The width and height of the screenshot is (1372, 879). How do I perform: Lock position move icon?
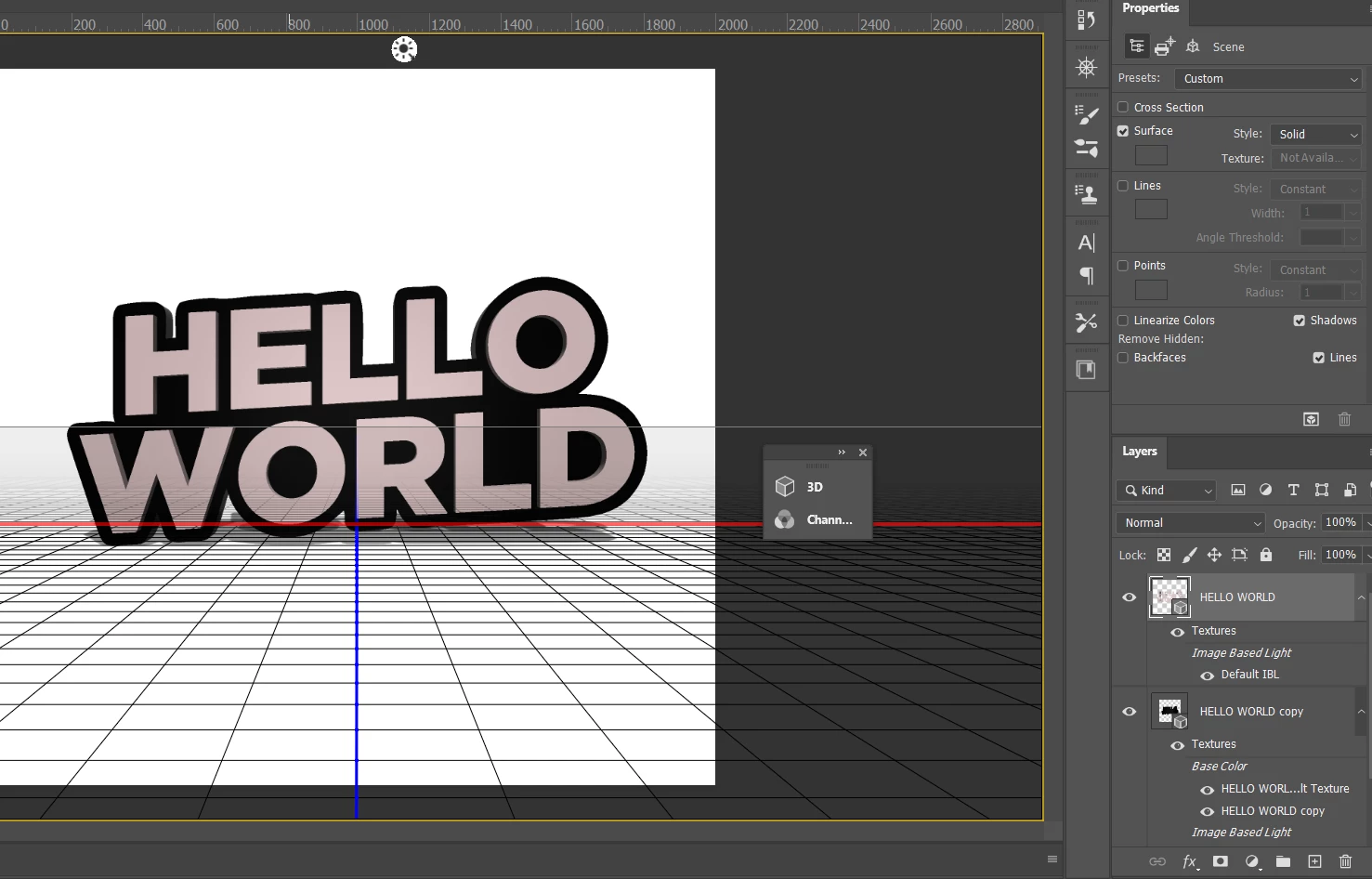(1214, 555)
